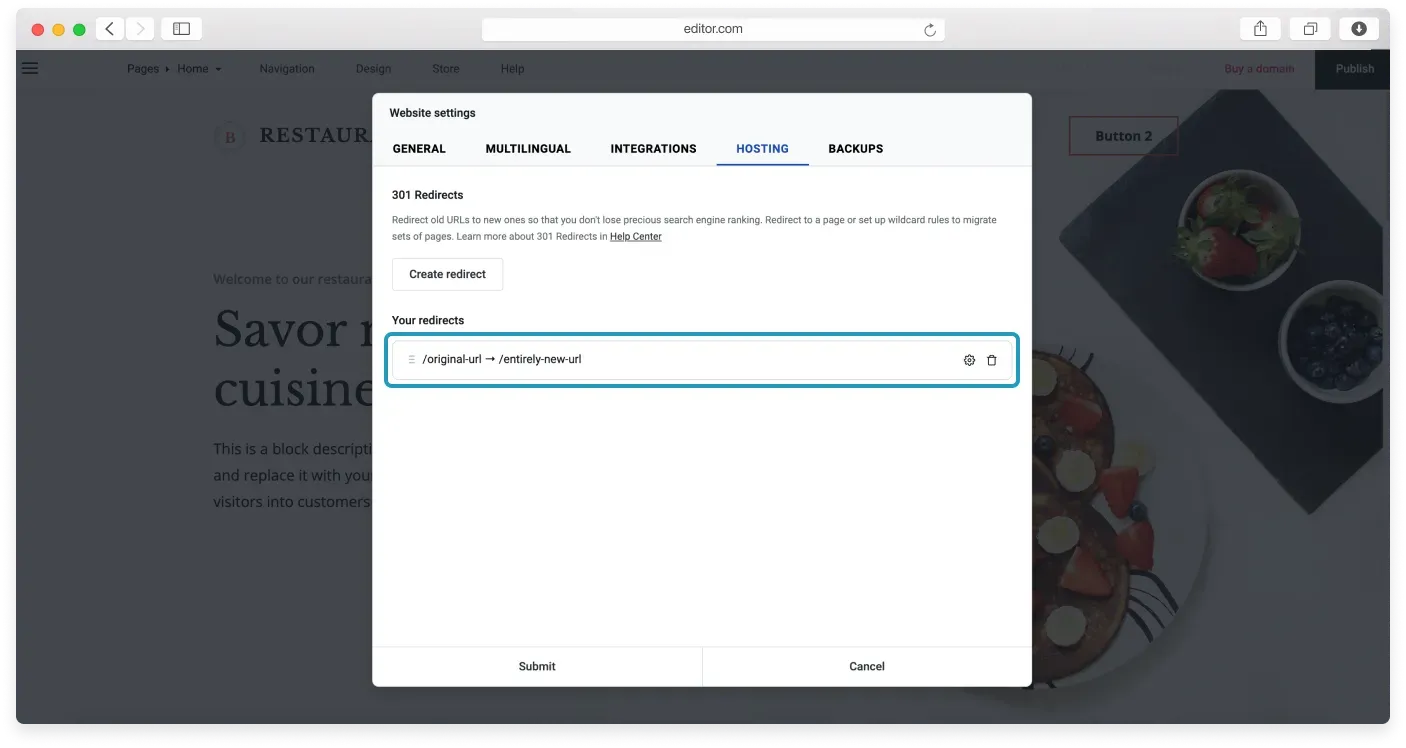Open the browser downloads icon
The height and width of the screenshot is (748, 1406).
(x=1359, y=29)
